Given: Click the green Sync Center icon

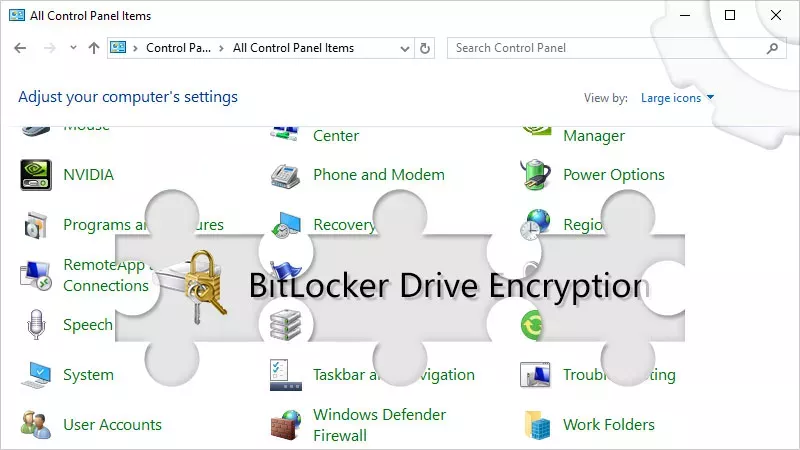Looking at the screenshot, I should [x=531, y=325].
